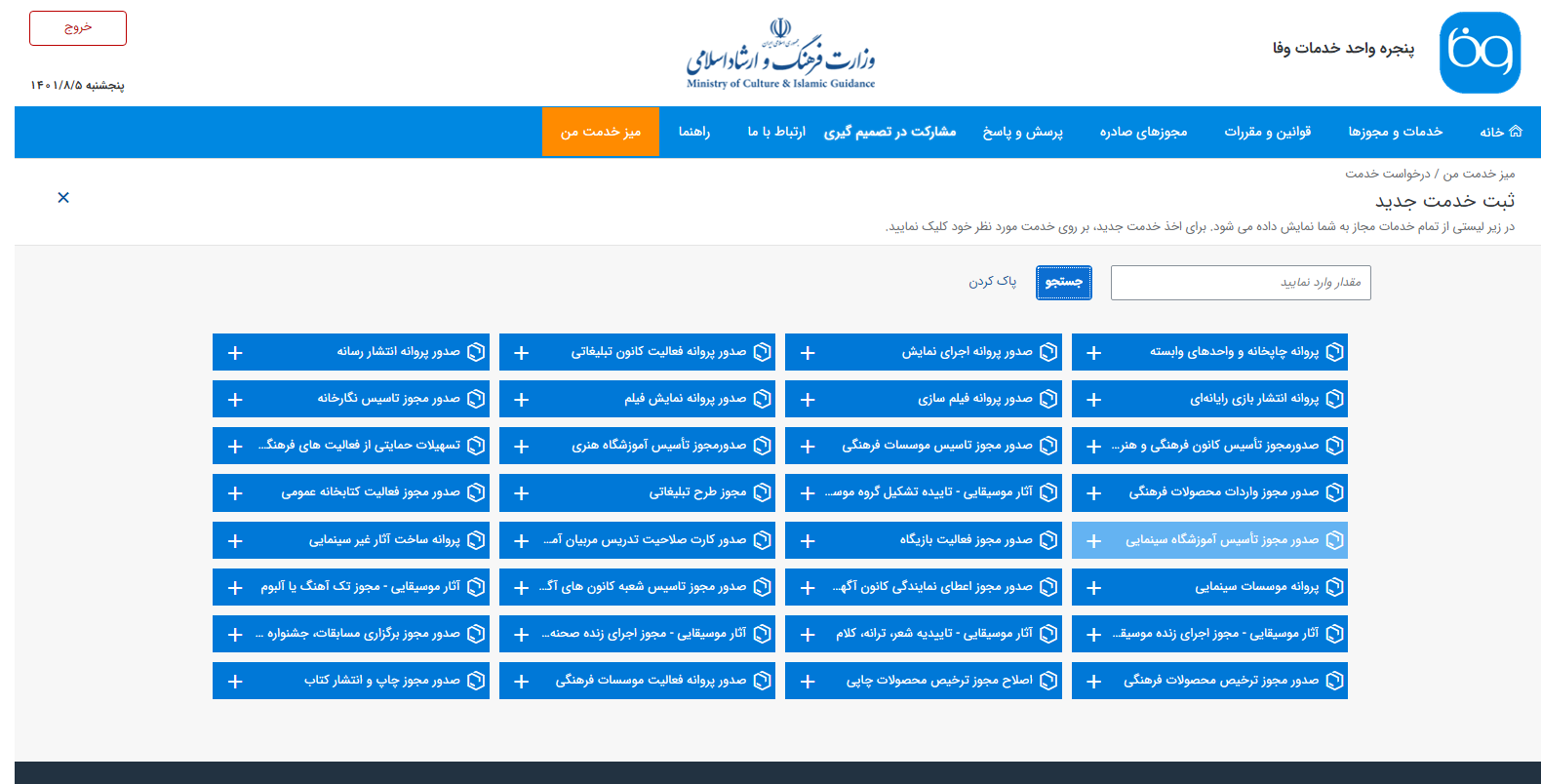The image size is (1541, 784).
Task: Select the orange میز خدمت من tab
Action: pyautogui.click(x=601, y=132)
